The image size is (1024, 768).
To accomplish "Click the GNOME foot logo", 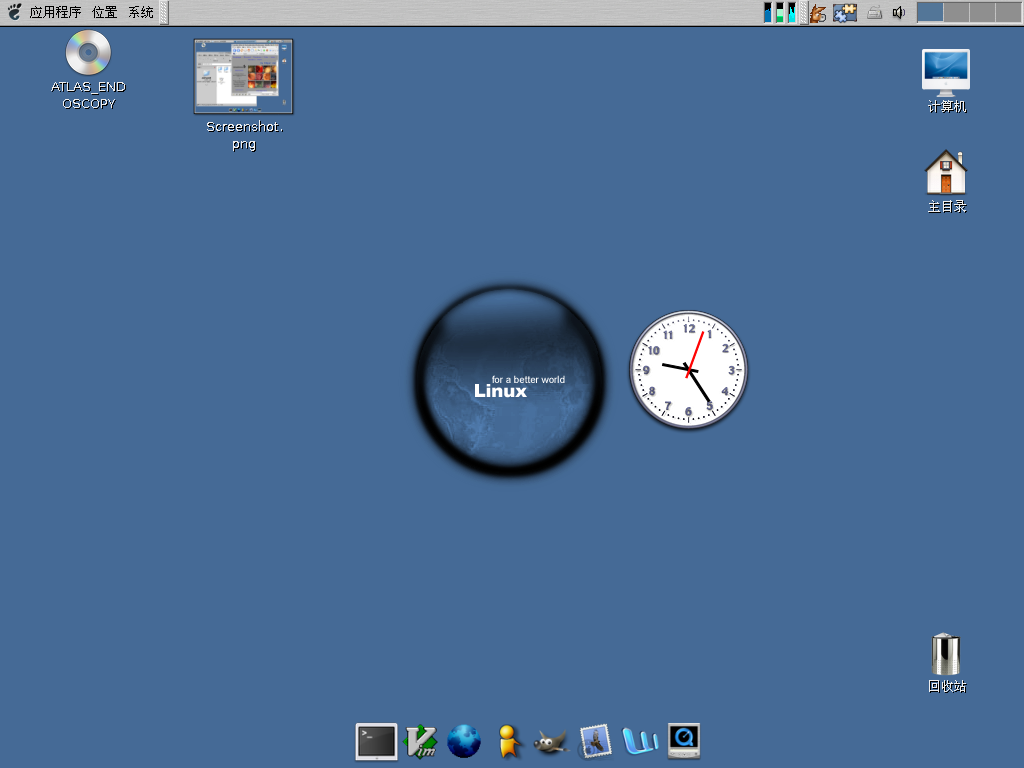I will pos(14,12).
